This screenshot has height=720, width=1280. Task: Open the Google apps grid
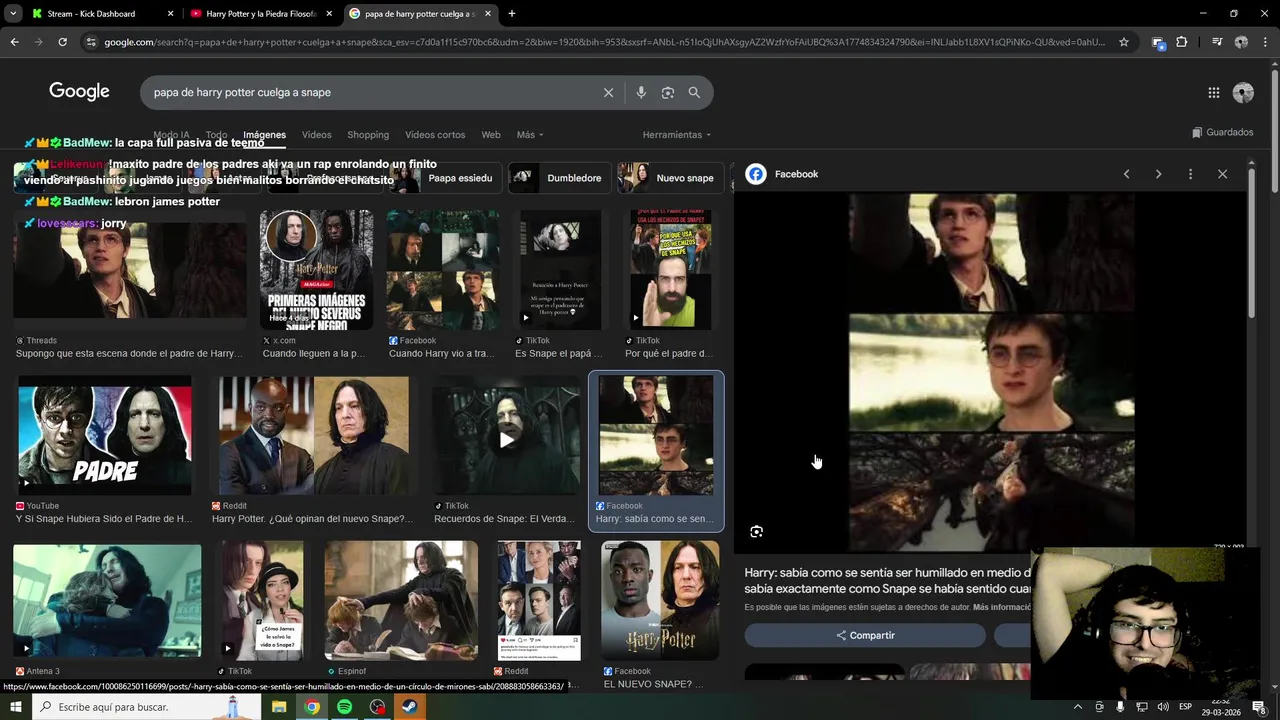pos(1213,92)
